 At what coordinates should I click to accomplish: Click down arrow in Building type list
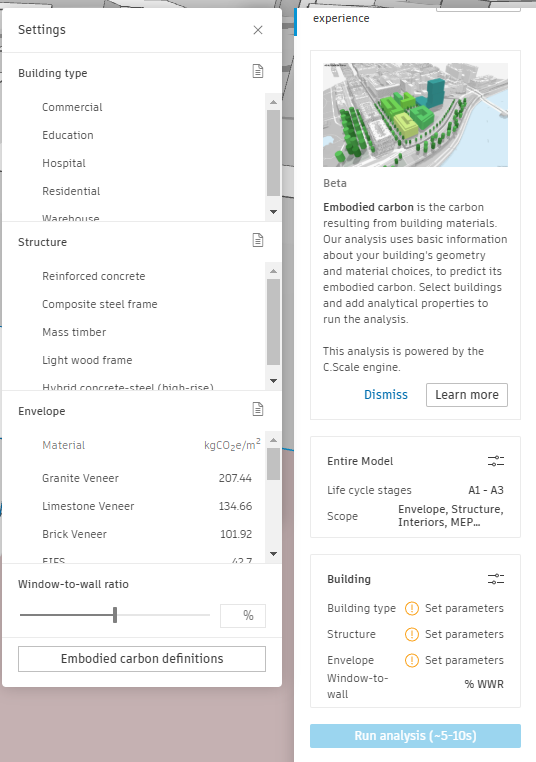[274, 212]
